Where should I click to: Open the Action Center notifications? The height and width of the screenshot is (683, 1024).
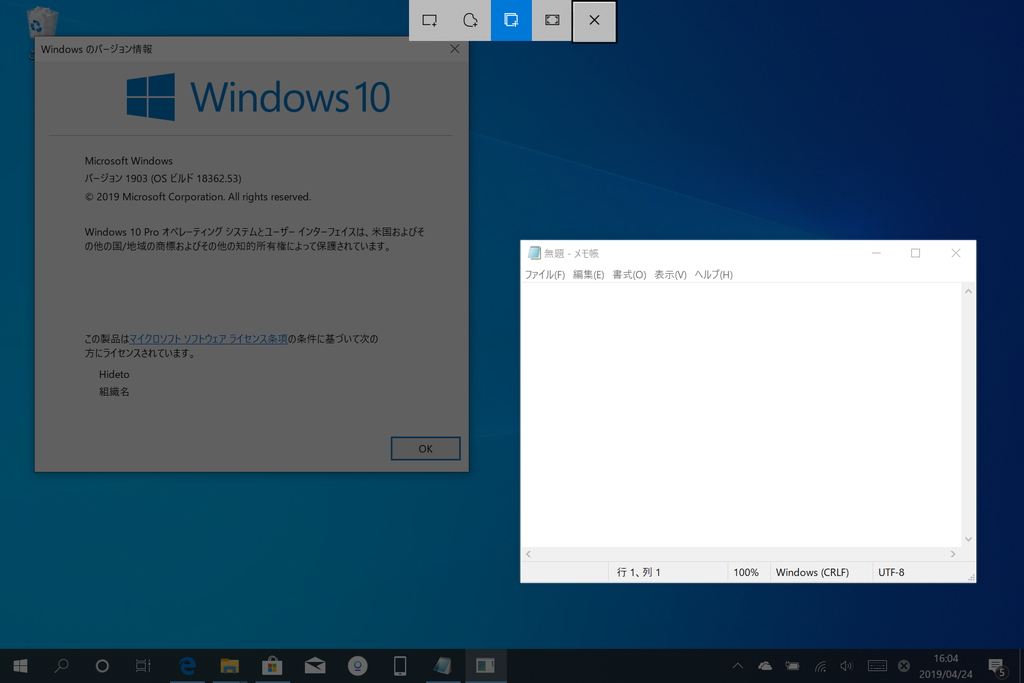[995, 665]
